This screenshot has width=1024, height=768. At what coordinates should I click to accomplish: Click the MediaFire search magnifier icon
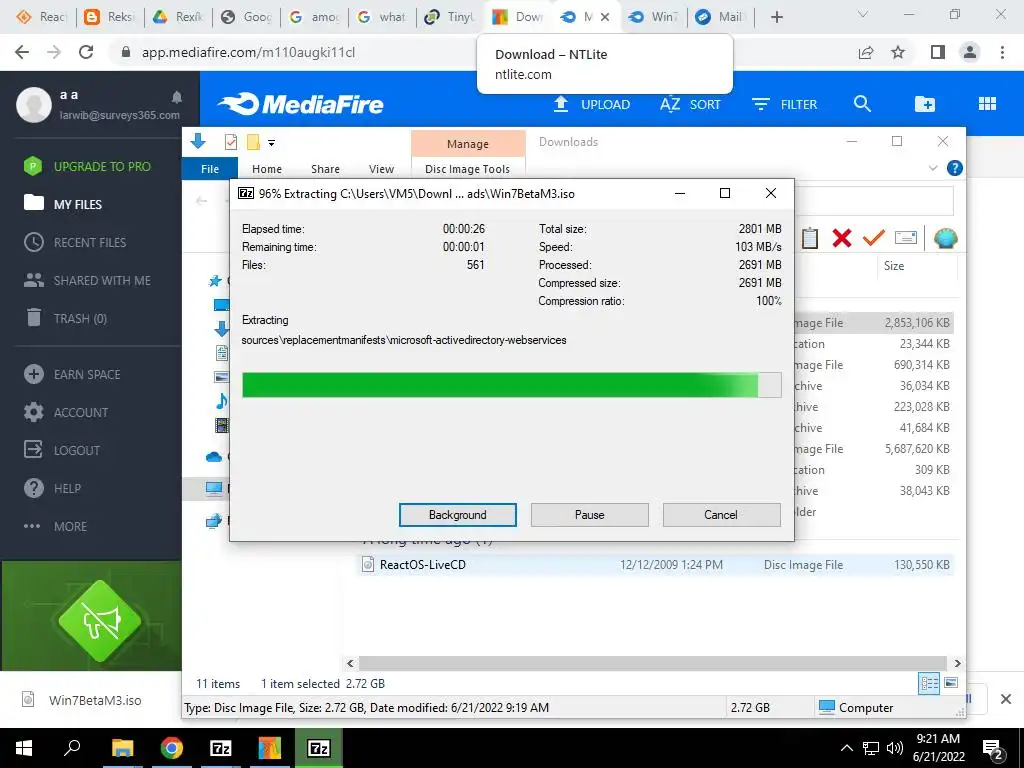click(862, 104)
